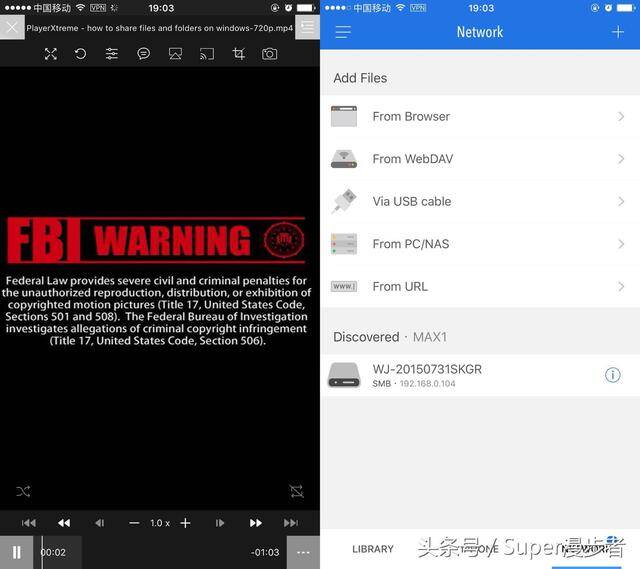Click the seek bar position marker
Viewport: 640px width, 569px height.
point(42,552)
